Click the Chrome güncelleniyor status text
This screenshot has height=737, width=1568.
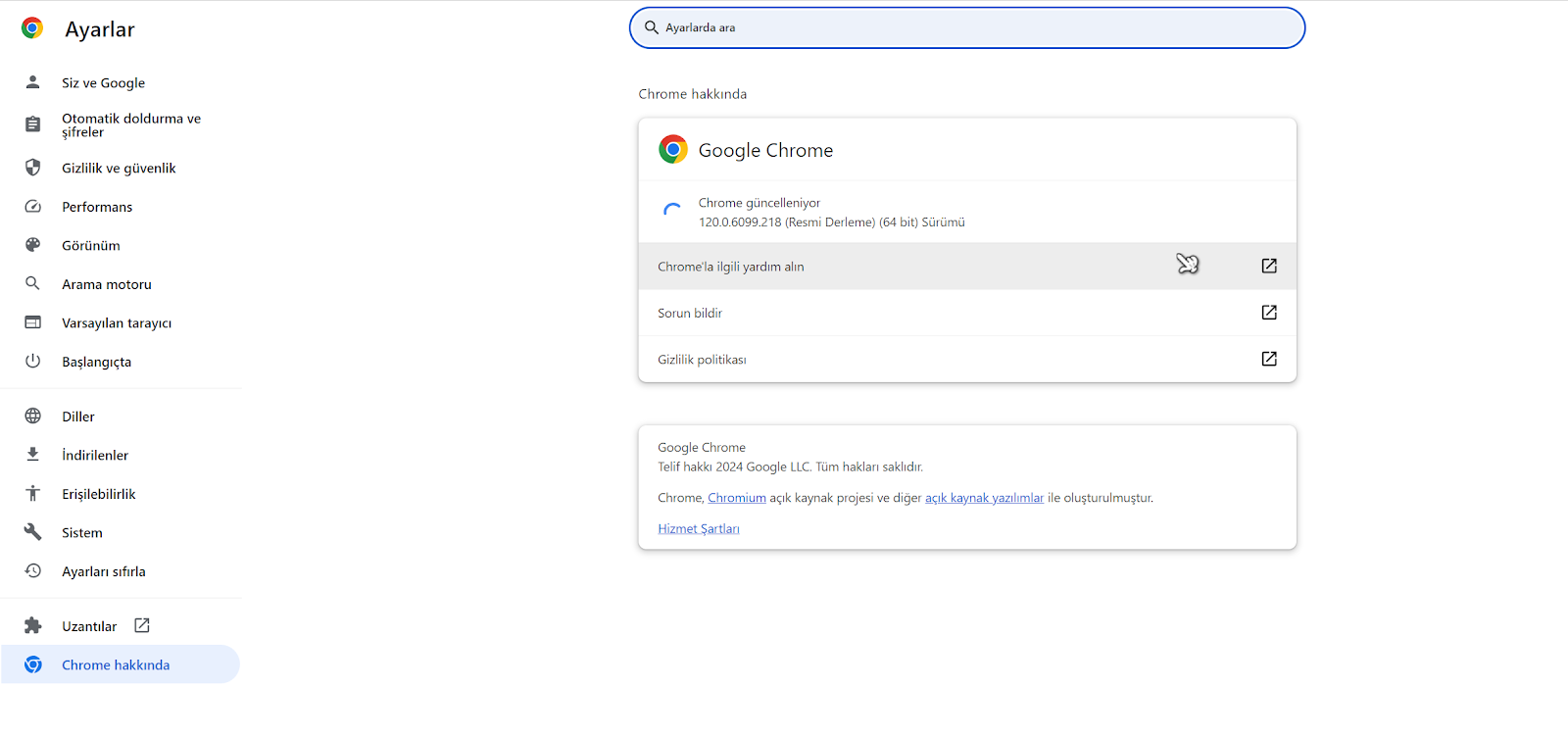click(759, 203)
